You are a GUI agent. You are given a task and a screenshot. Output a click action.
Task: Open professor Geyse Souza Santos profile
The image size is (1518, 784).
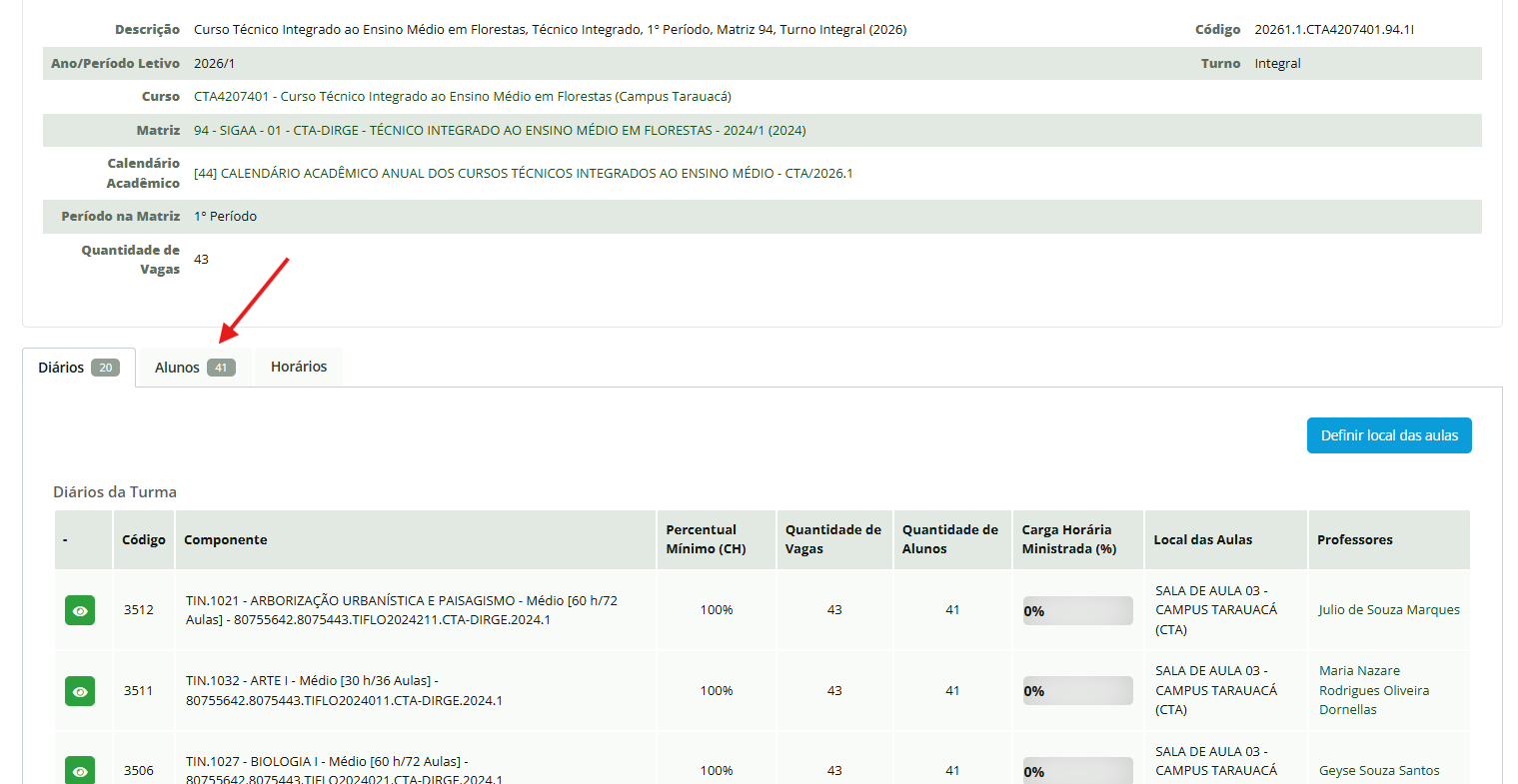click(1378, 770)
